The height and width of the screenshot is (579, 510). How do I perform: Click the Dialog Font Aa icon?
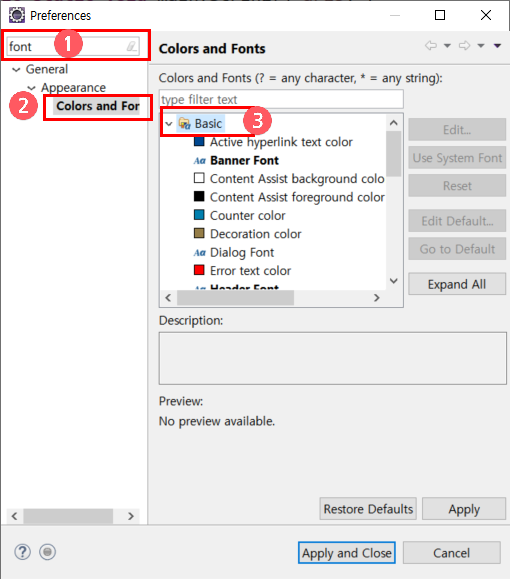point(199,253)
